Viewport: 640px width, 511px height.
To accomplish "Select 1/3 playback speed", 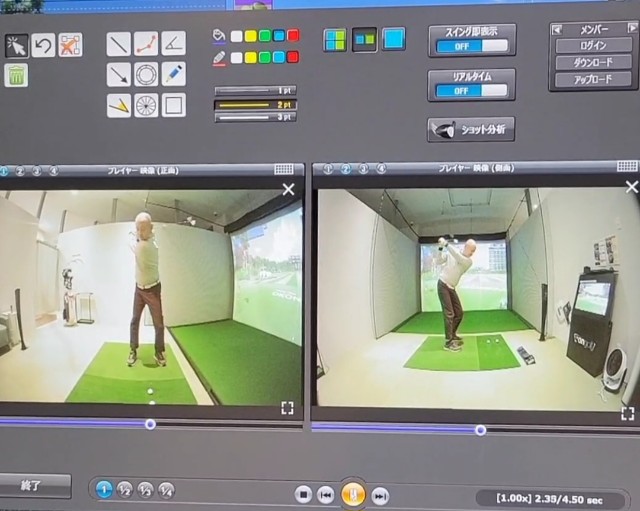I will [145, 490].
